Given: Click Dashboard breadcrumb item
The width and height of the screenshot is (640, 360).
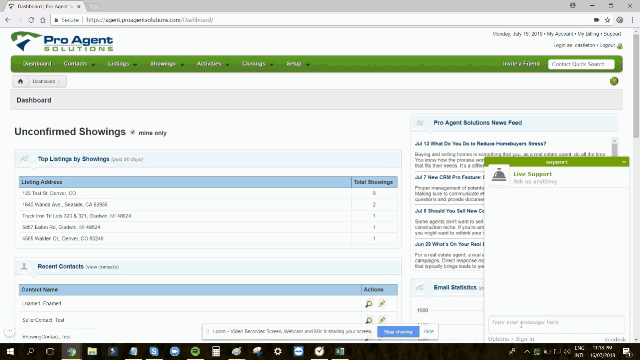Looking at the screenshot, I should point(44,81).
